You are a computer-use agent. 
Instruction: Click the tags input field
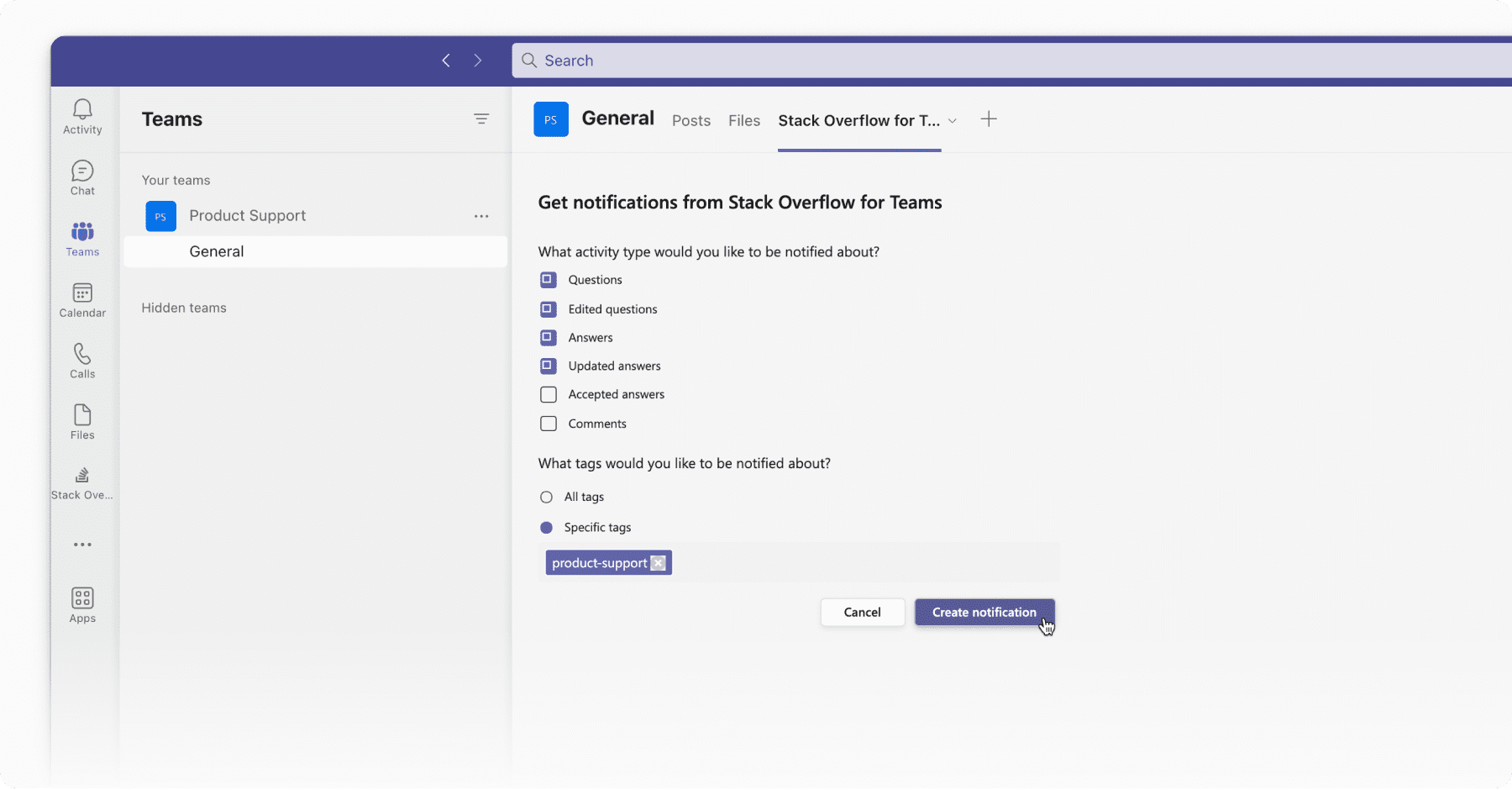tap(799, 563)
